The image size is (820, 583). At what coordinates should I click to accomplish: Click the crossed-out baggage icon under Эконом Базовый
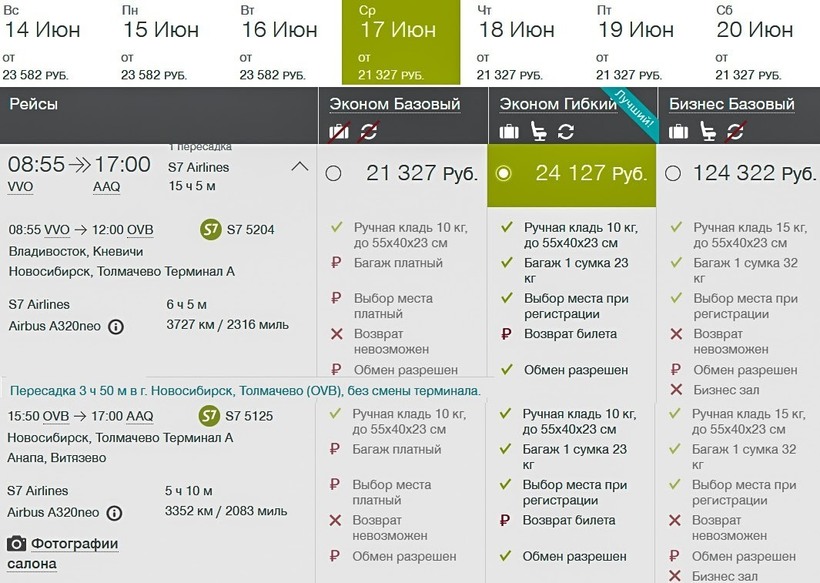[340, 131]
